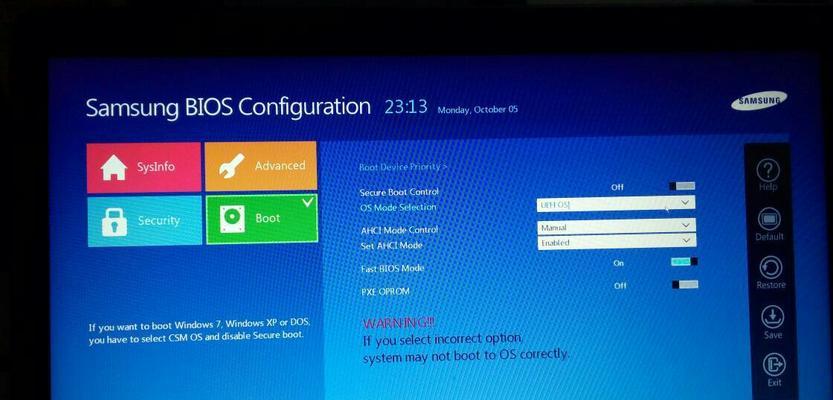Image resolution: width=833 pixels, height=400 pixels.
Task: Click the Samsung BIOS Configuration title
Action: click(228, 107)
